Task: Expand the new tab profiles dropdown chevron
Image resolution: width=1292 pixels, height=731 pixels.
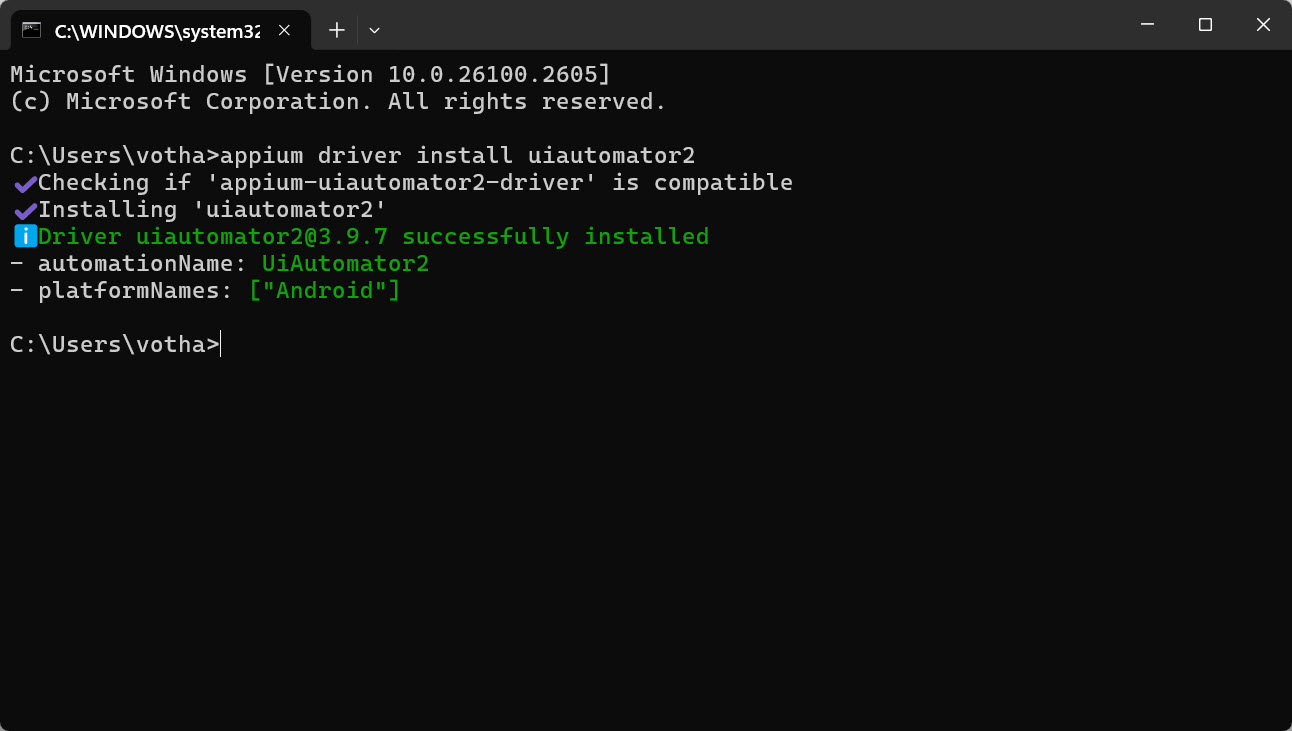Action: pos(374,30)
